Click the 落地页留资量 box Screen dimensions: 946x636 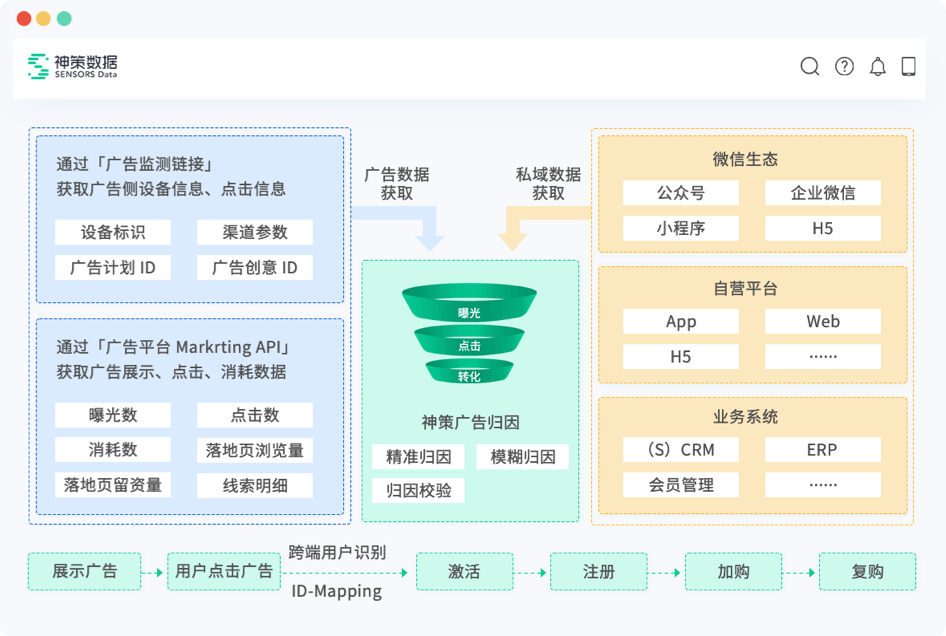113,485
